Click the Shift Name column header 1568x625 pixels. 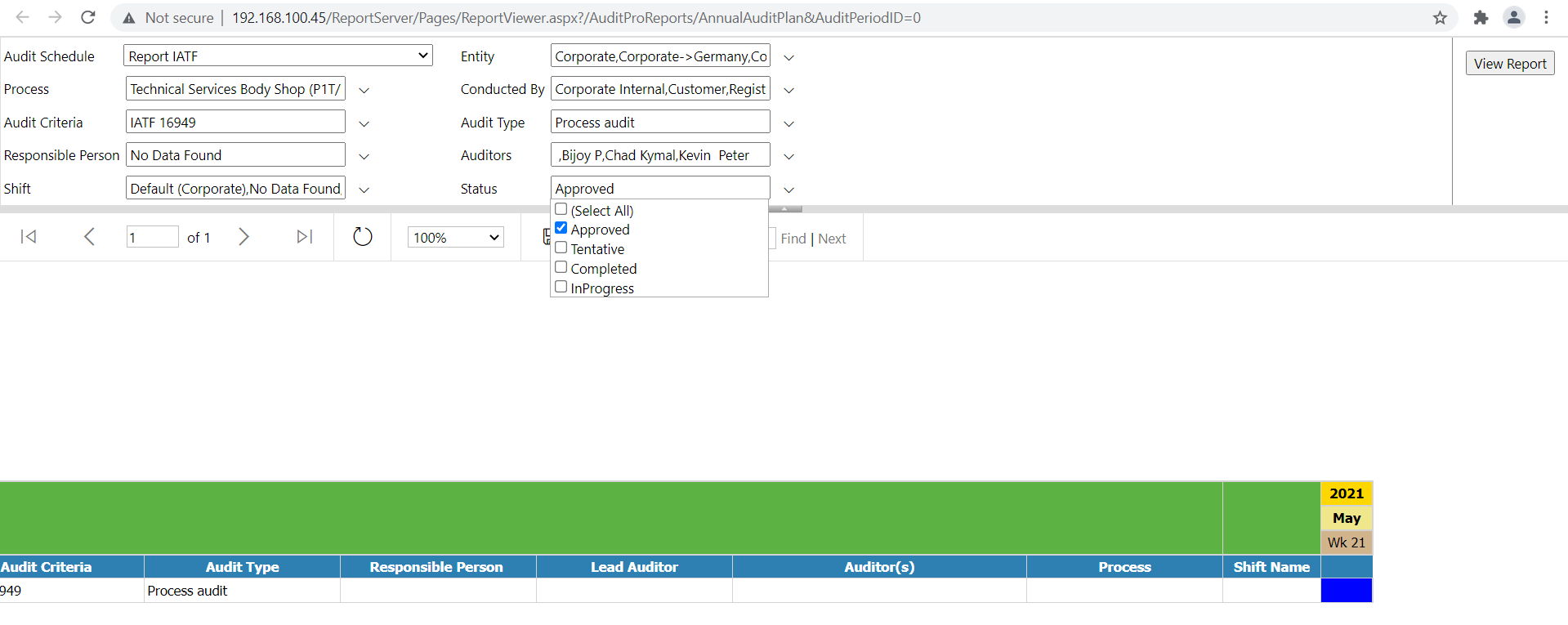1271,567
